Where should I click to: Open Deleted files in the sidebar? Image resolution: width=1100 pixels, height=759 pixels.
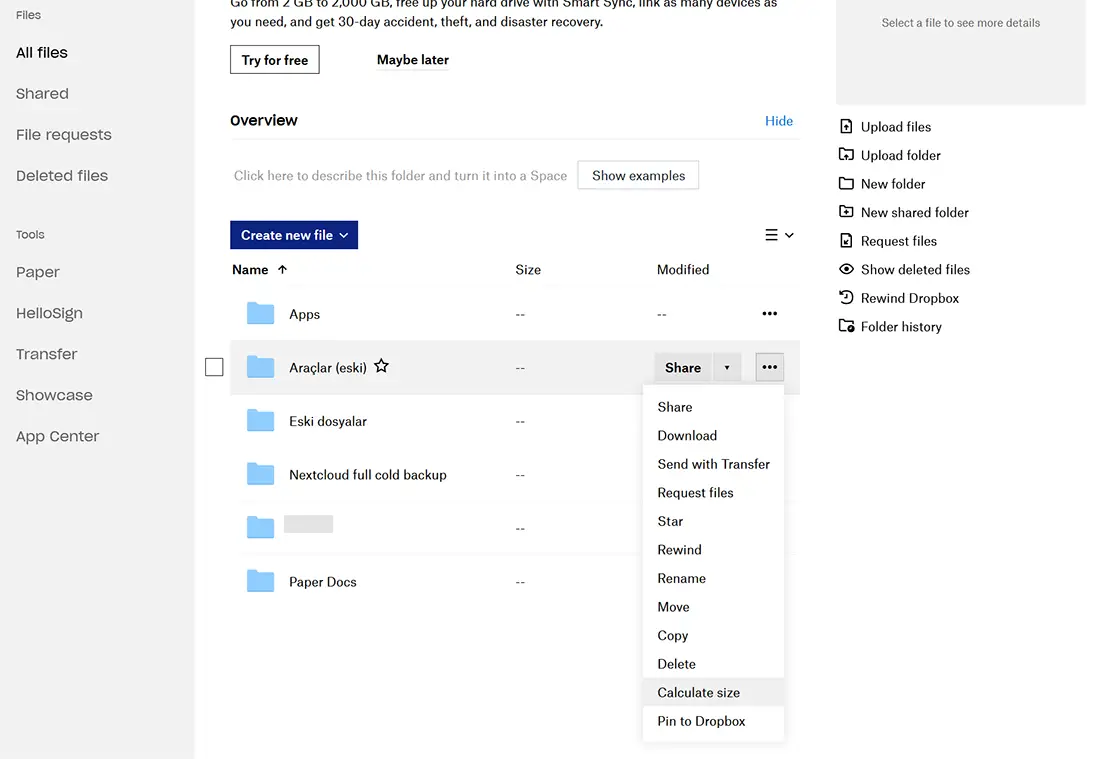[x=62, y=175]
